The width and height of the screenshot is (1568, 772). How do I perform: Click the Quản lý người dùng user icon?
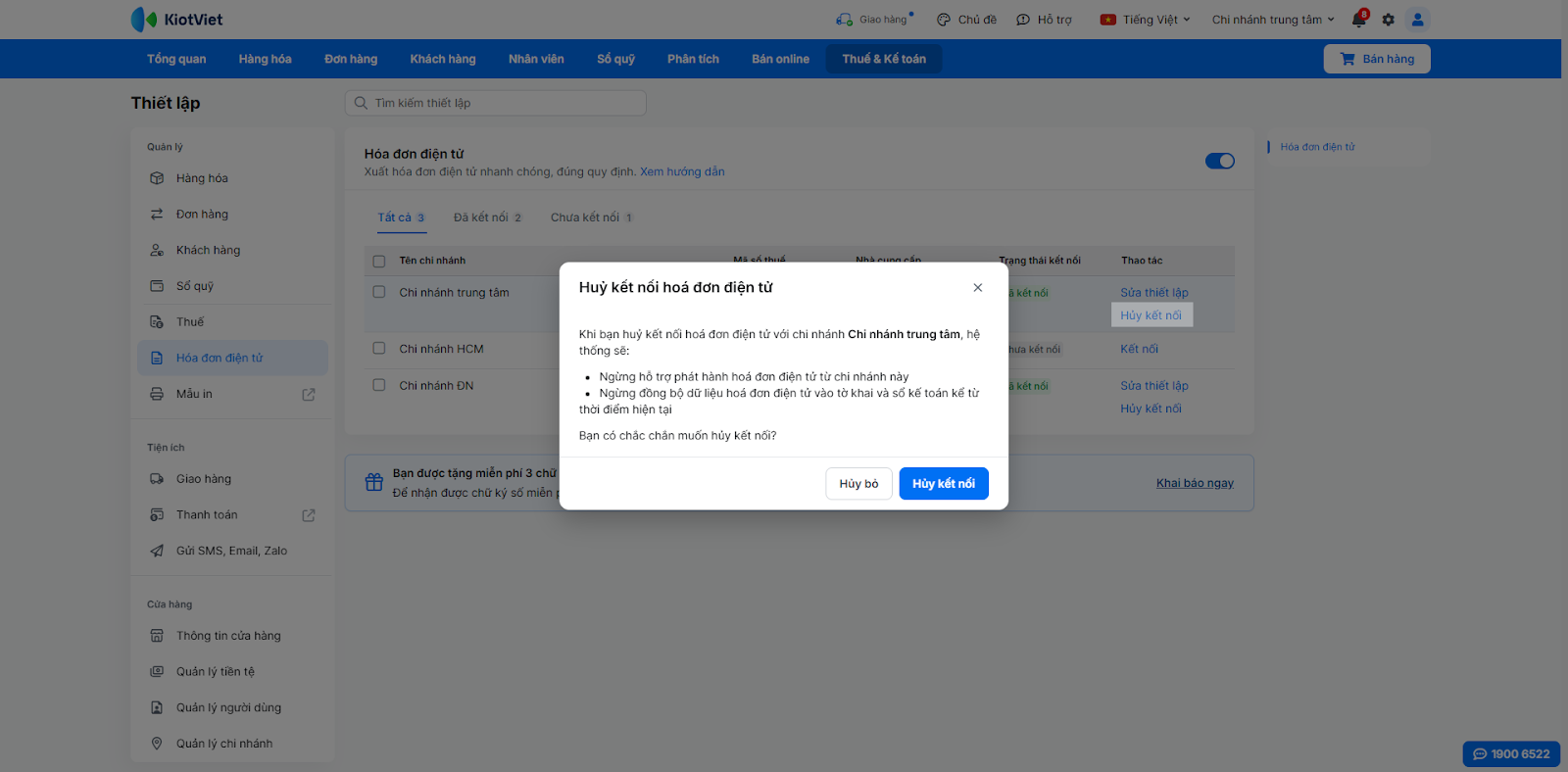pos(157,707)
